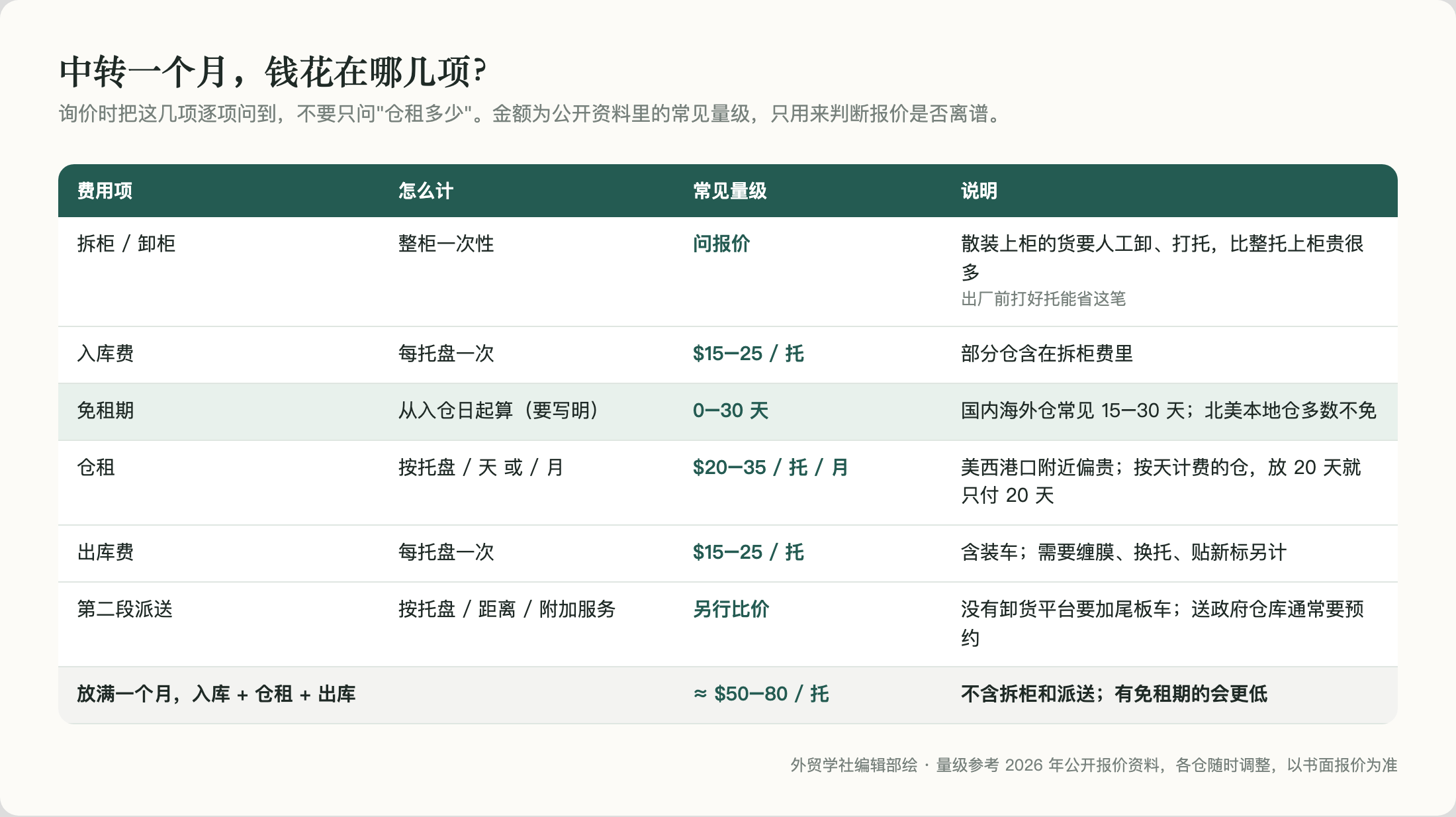The height and width of the screenshot is (817, 1456).
Task: Click the summary '放满一个月，入库 + 仓租 + 出库'
Action: point(216,694)
